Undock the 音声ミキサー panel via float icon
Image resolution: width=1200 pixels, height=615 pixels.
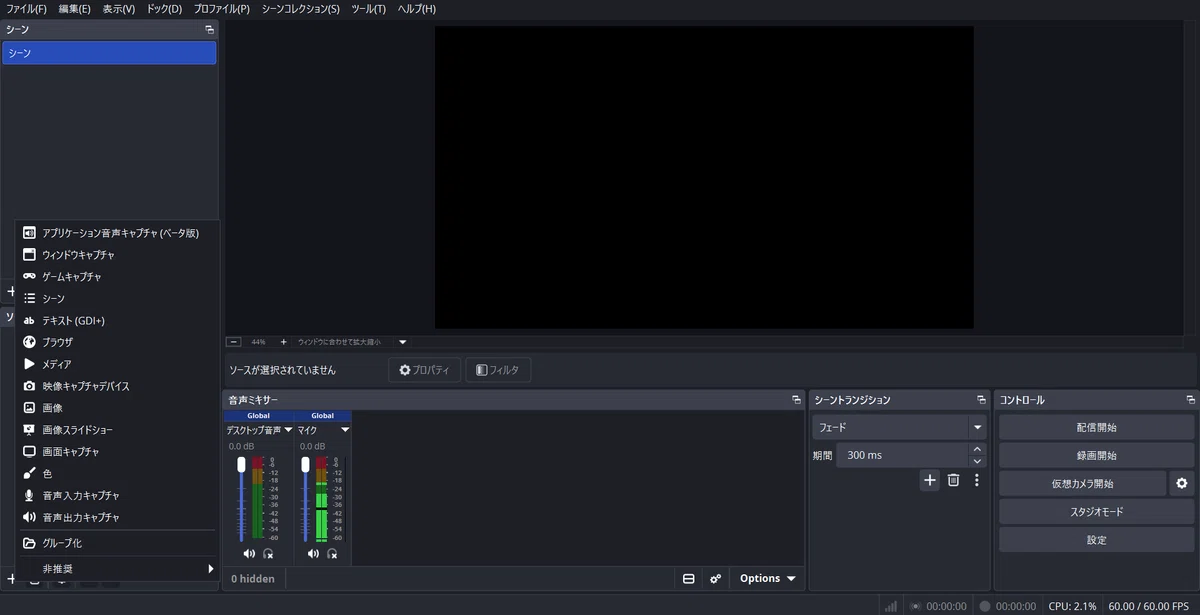796,400
